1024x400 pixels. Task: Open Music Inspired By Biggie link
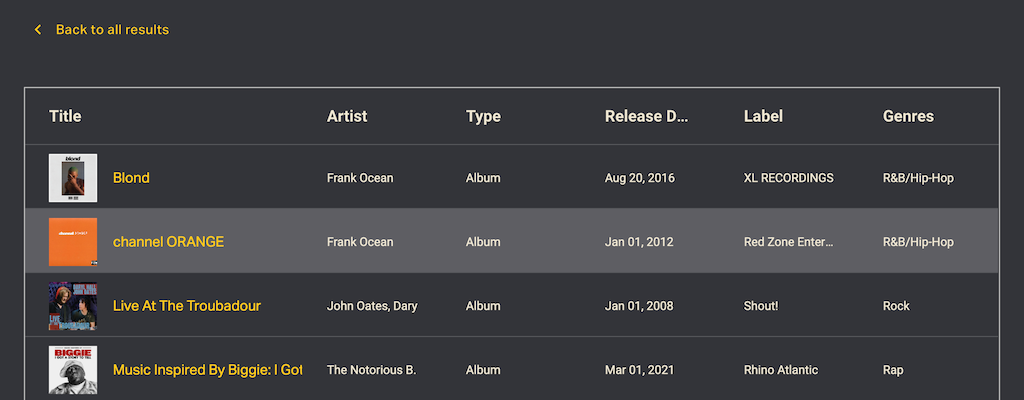pos(207,370)
